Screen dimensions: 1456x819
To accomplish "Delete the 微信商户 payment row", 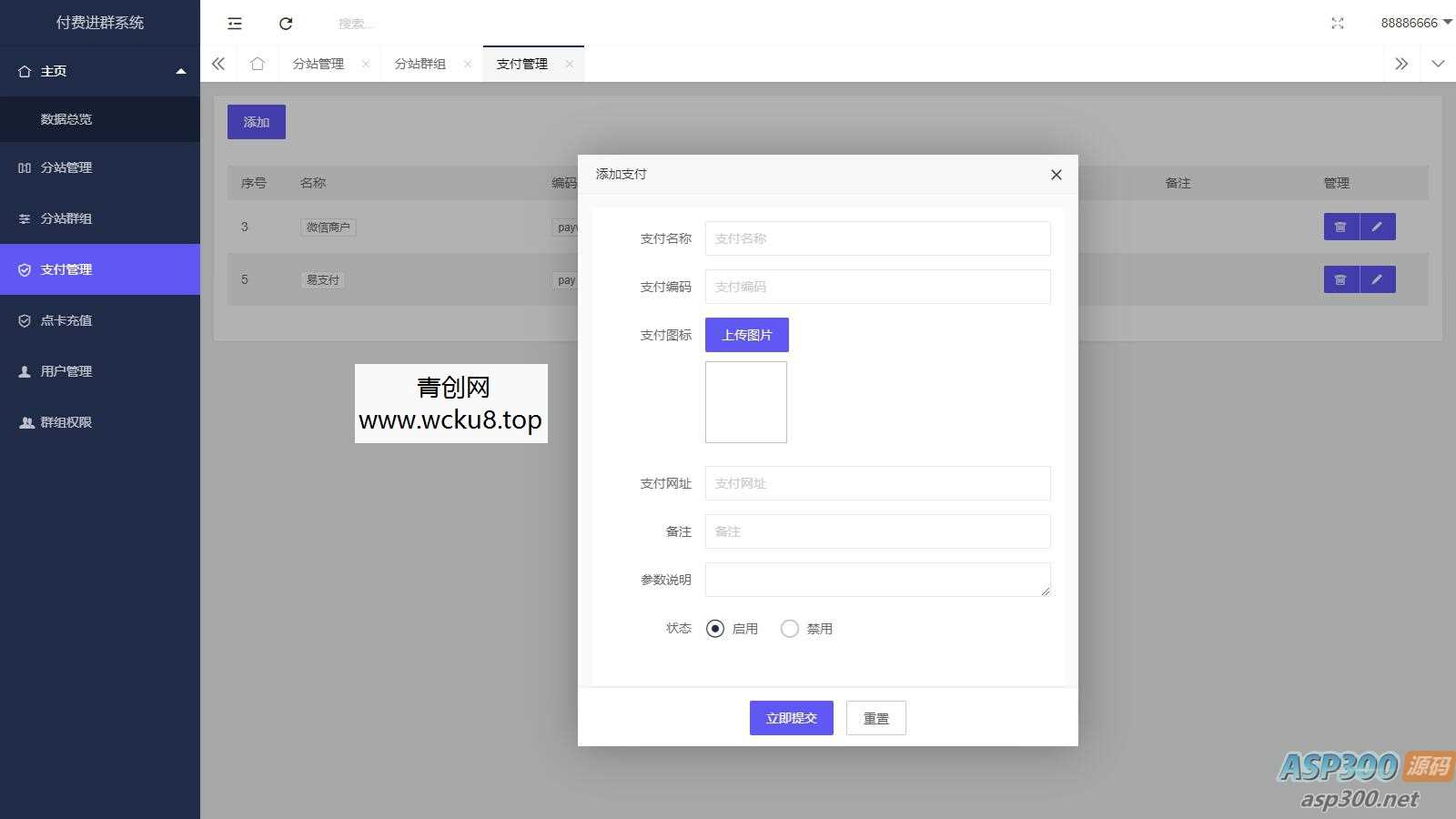I will click(1340, 227).
